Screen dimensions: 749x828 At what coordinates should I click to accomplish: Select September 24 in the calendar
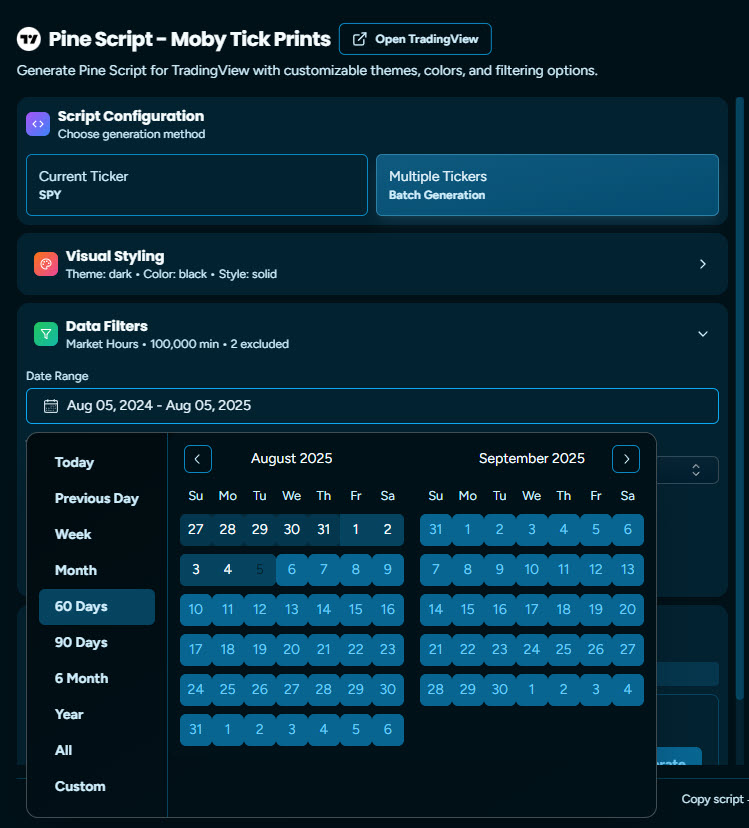coord(531,650)
